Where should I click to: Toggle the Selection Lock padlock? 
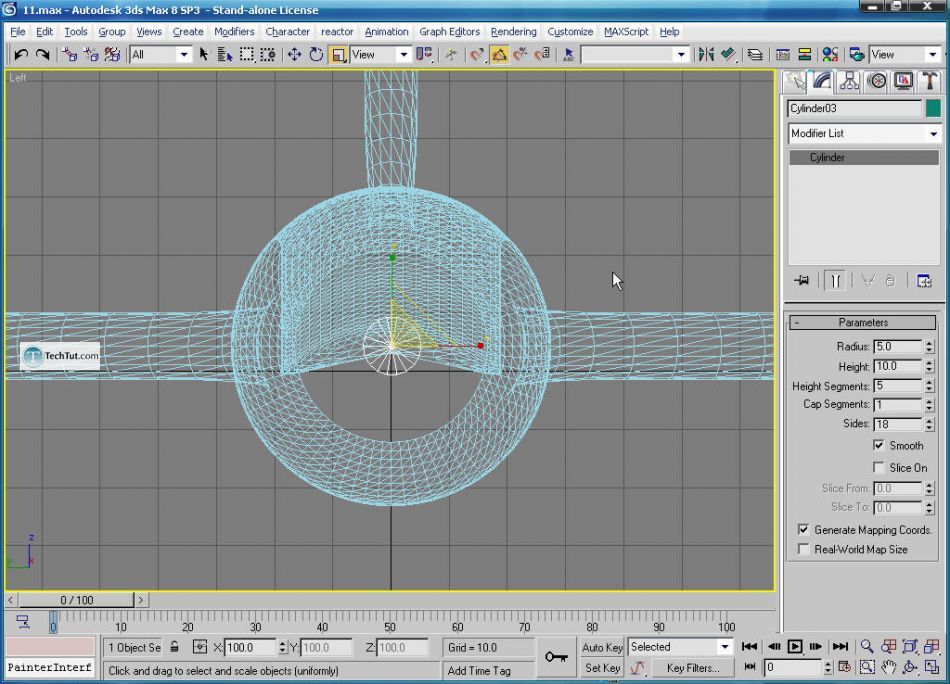[174, 647]
